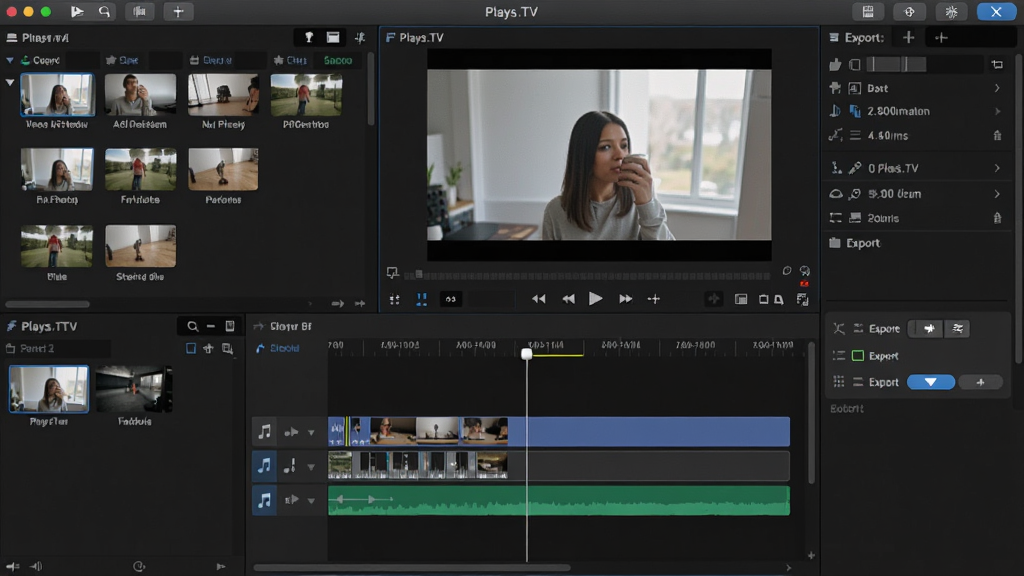Open the gear settings icon at top right
Screen dimensions: 1024x576
point(952,11)
